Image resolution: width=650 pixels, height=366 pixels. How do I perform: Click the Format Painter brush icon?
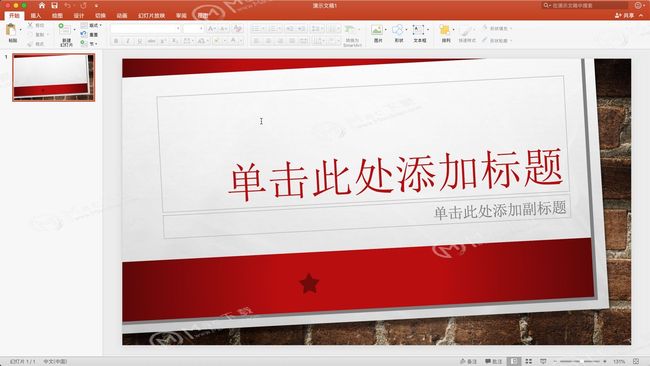(30, 44)
